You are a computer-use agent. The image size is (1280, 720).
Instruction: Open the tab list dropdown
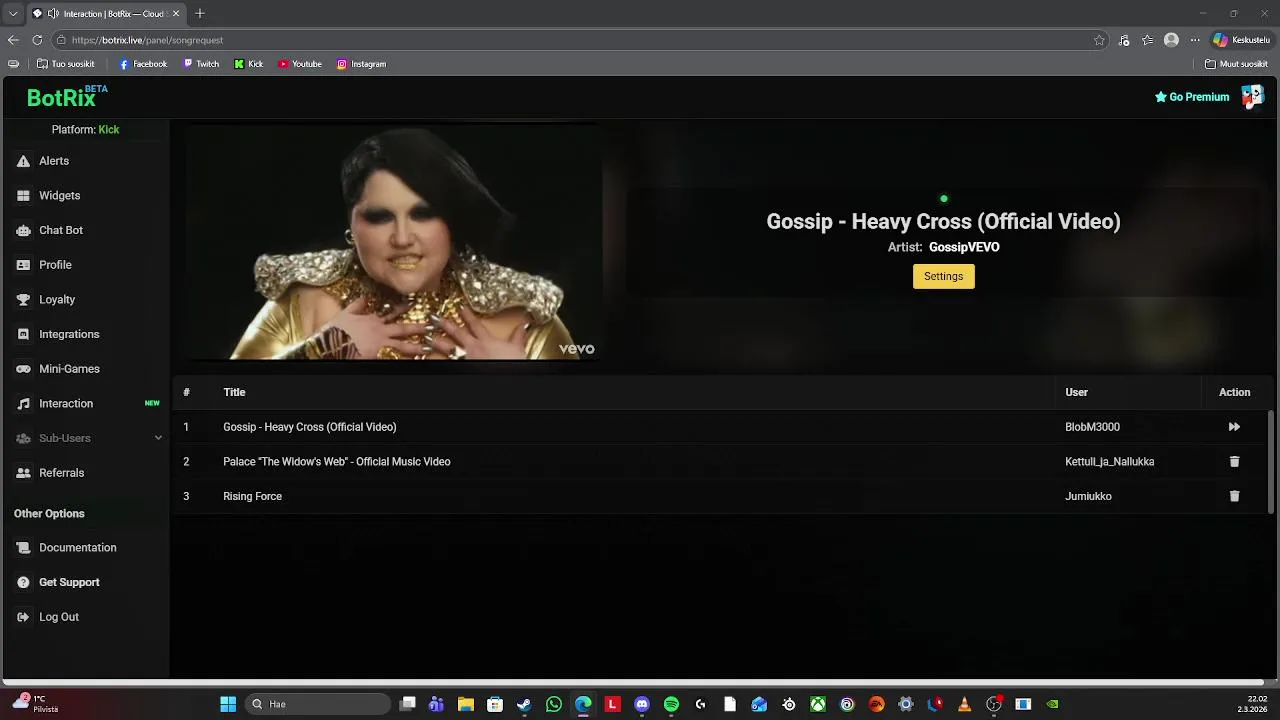tap(13, 14)
